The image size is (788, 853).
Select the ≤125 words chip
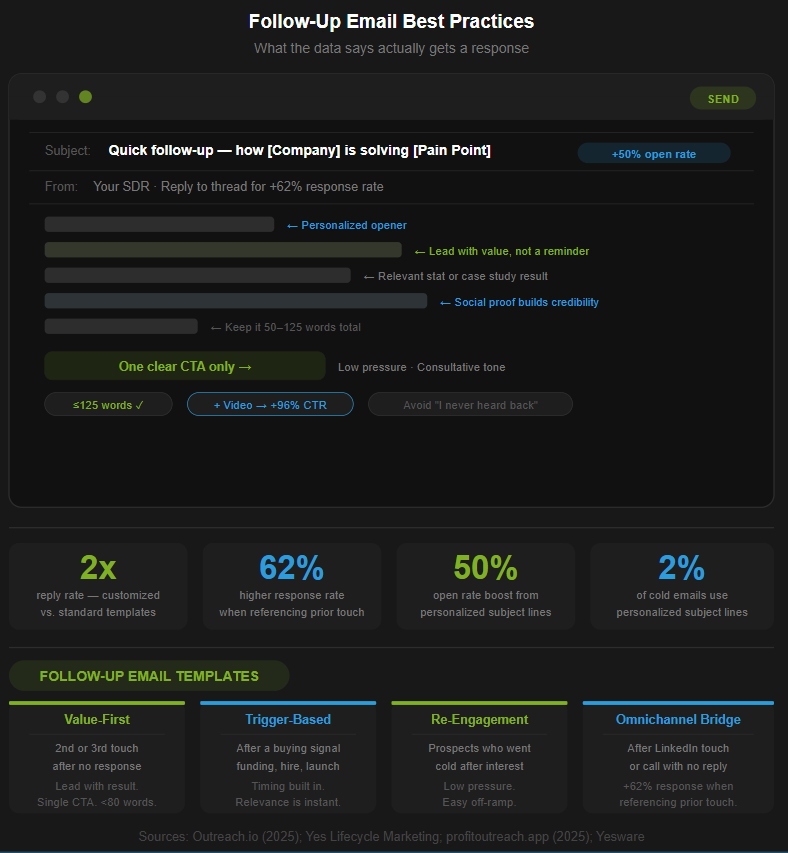[x=108, y=405]
